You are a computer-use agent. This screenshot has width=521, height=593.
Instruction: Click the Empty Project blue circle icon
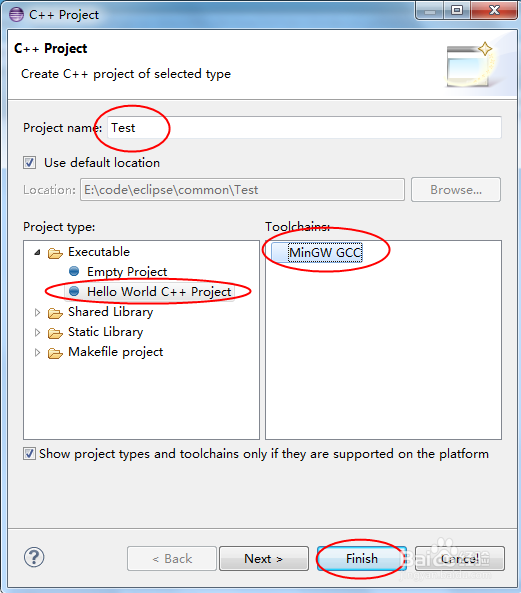click(74, 271)
